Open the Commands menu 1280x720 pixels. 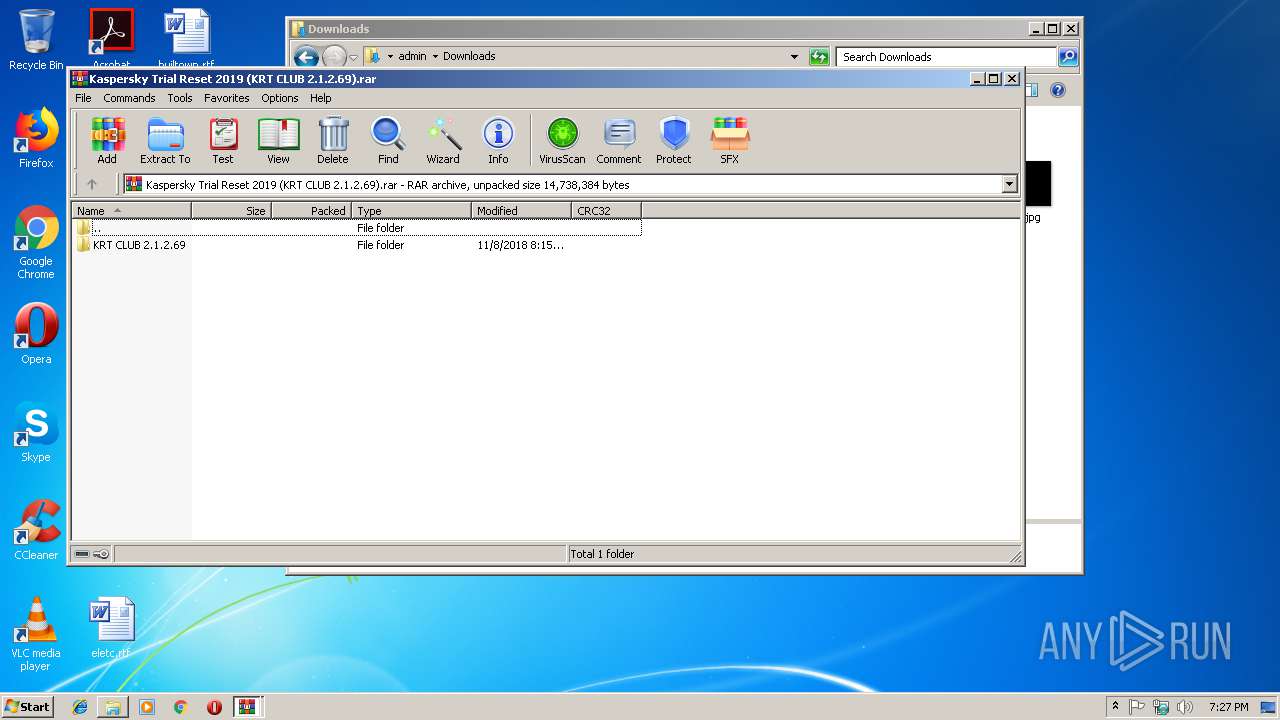(x=129, y=98)
